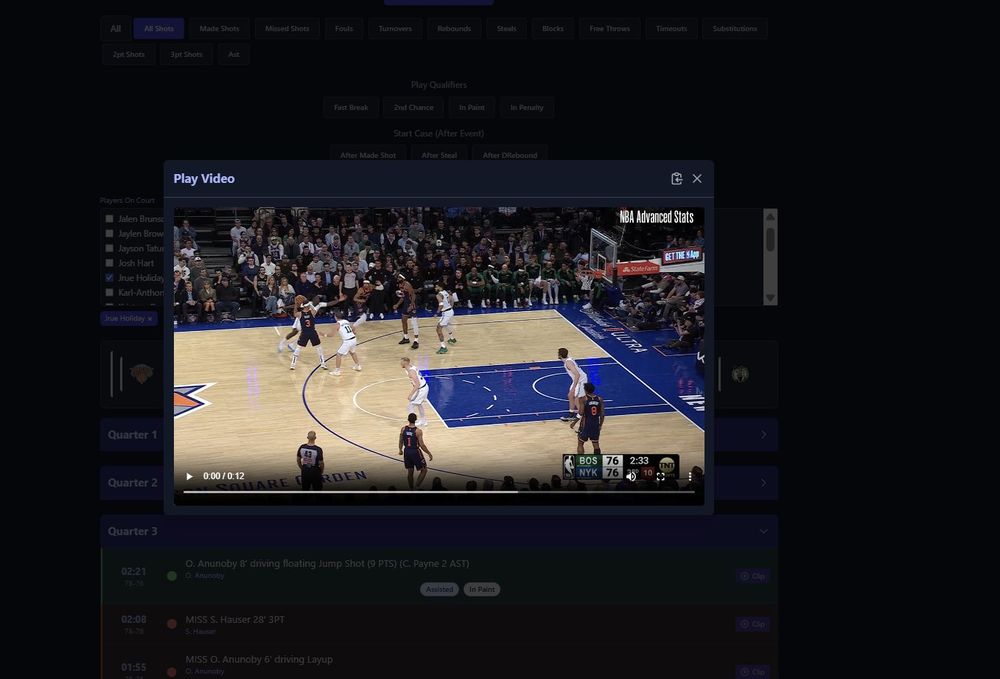Click the player list scrollbar down arrow
This screenshot has width=1000, height=679.
click(770, 298)
